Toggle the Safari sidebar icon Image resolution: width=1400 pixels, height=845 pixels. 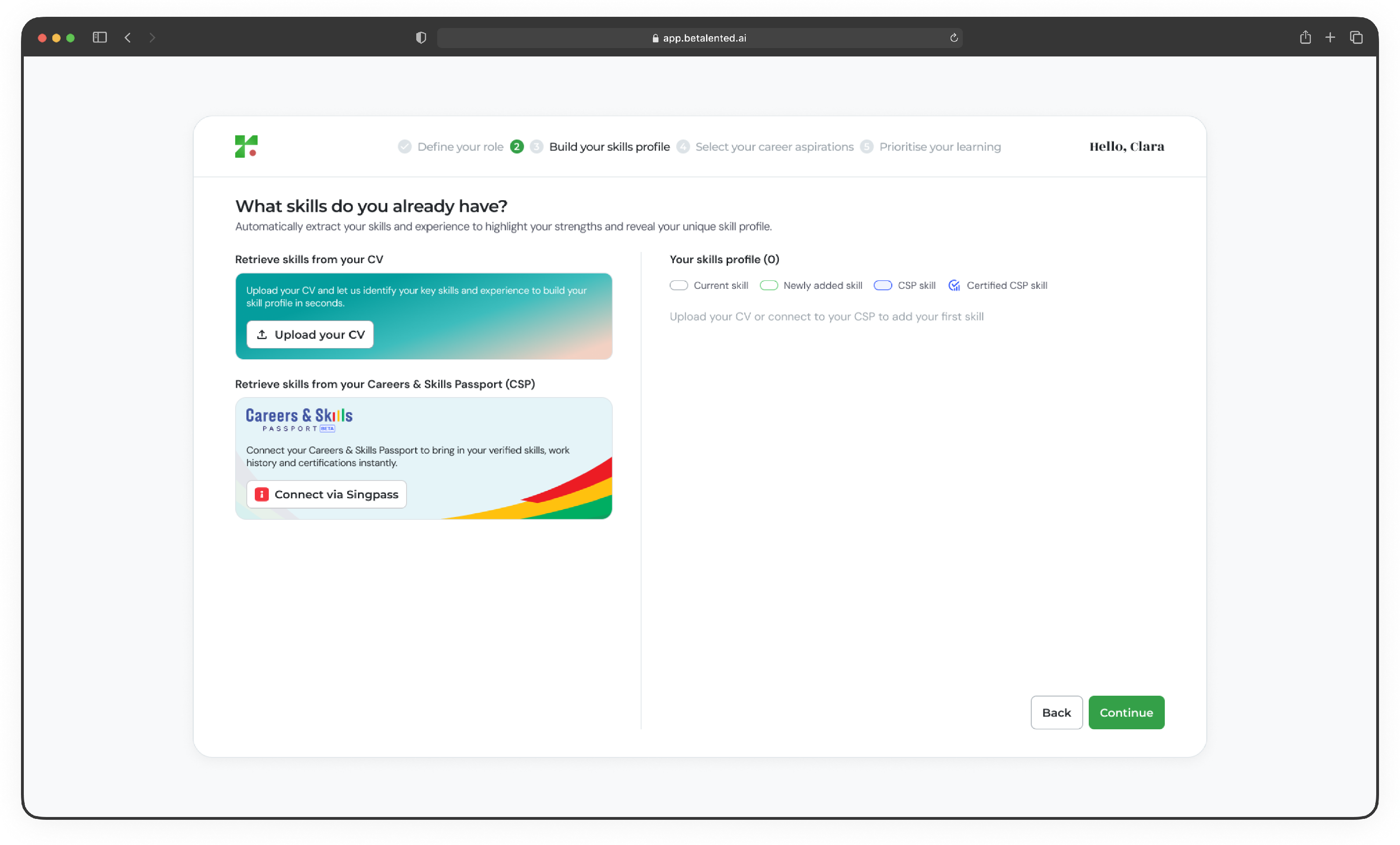coord(100,37)
